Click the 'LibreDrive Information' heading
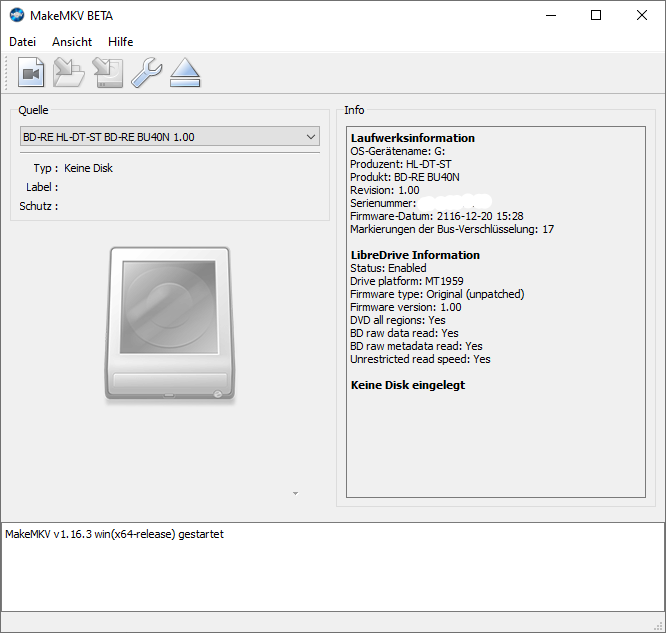 [x=415, y=255]
